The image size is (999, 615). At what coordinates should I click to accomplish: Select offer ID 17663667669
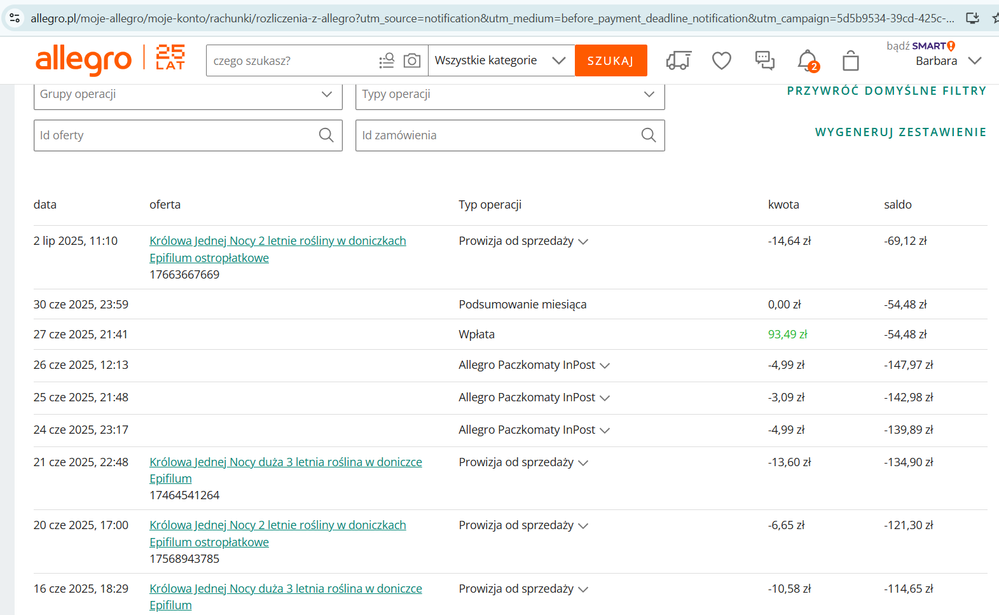185,275
